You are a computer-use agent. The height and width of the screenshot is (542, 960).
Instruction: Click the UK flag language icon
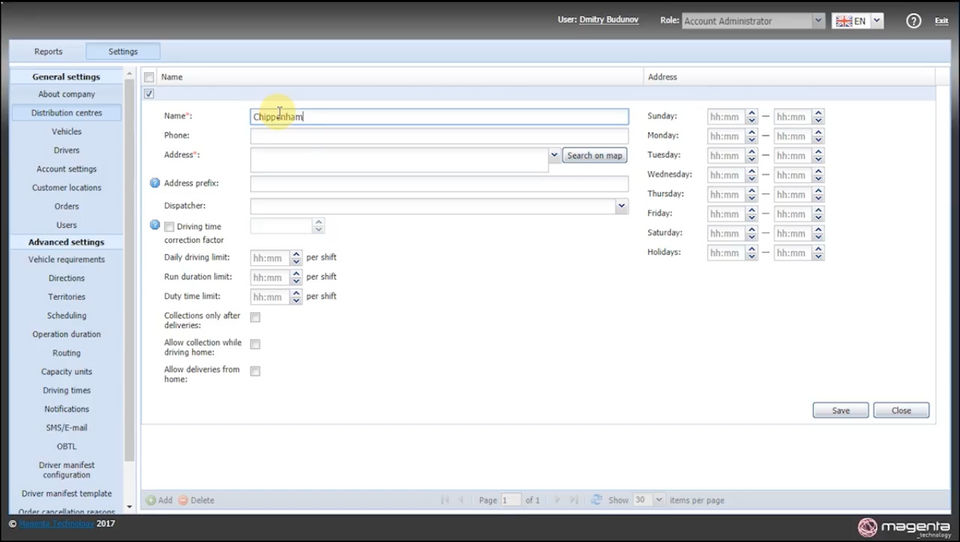click(x=844, y=21)
